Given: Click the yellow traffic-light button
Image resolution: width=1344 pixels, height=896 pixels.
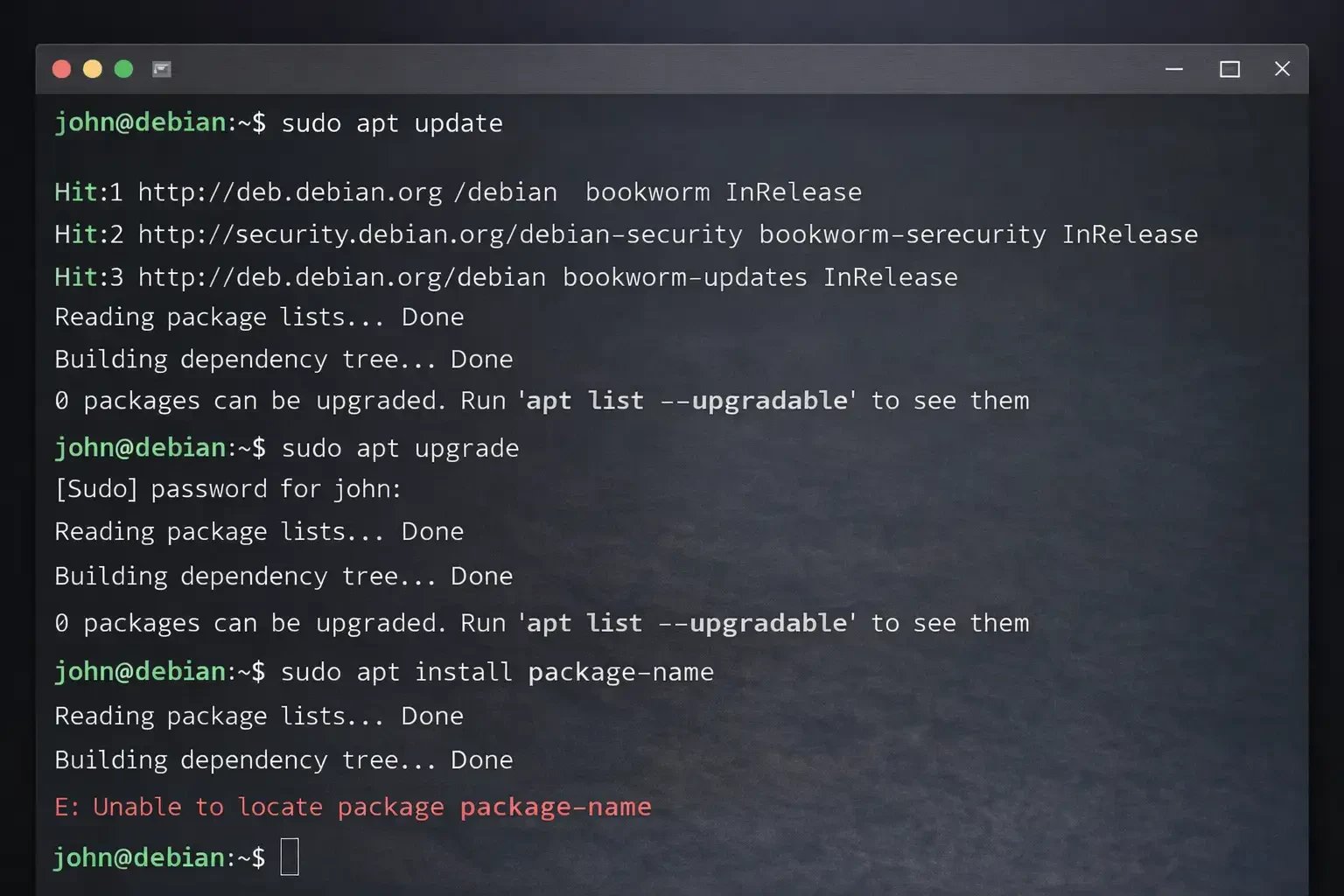Looking at the screenshot, I should (x=93, y=68).
